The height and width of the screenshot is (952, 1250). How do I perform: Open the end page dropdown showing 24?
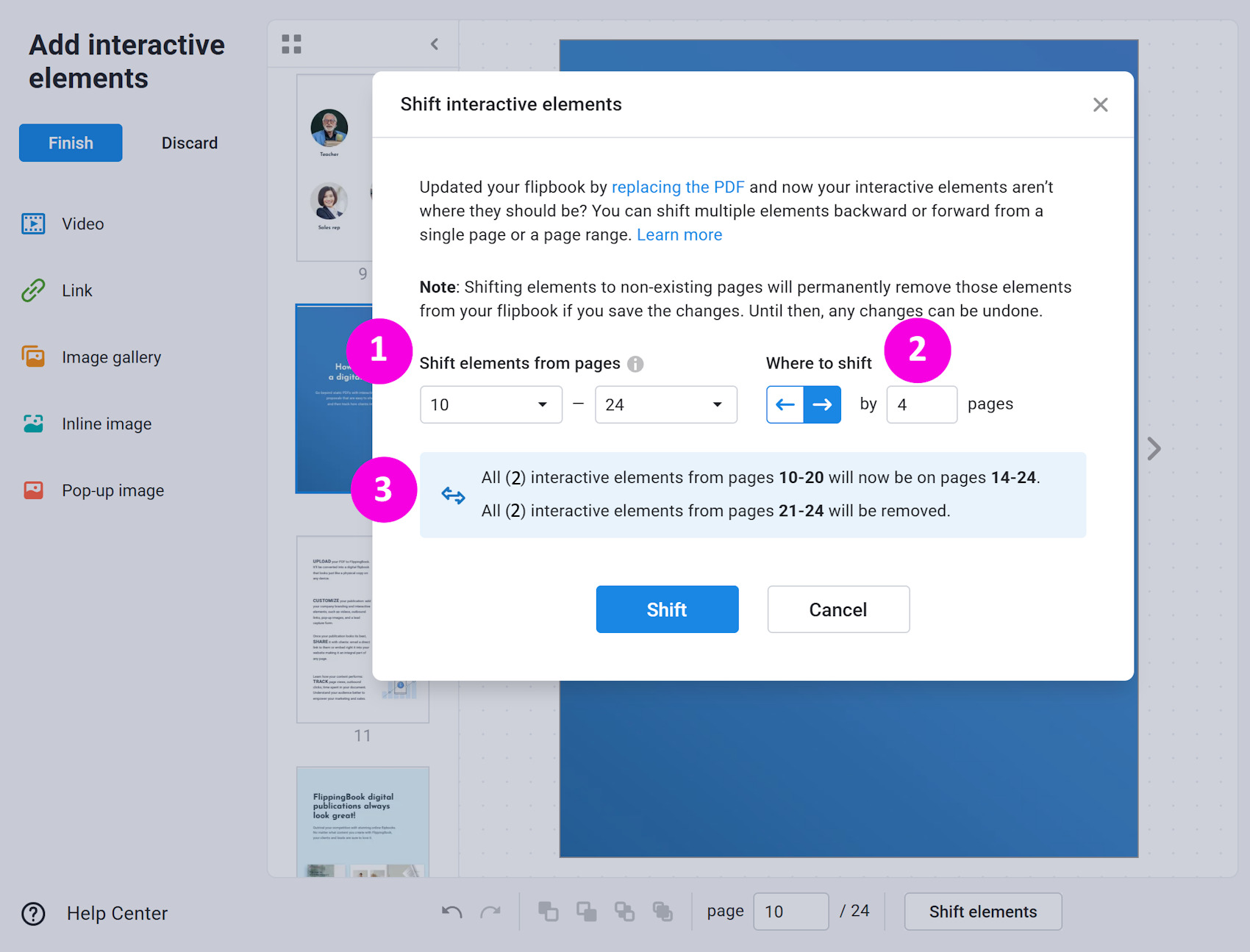(x=665, y=404)
